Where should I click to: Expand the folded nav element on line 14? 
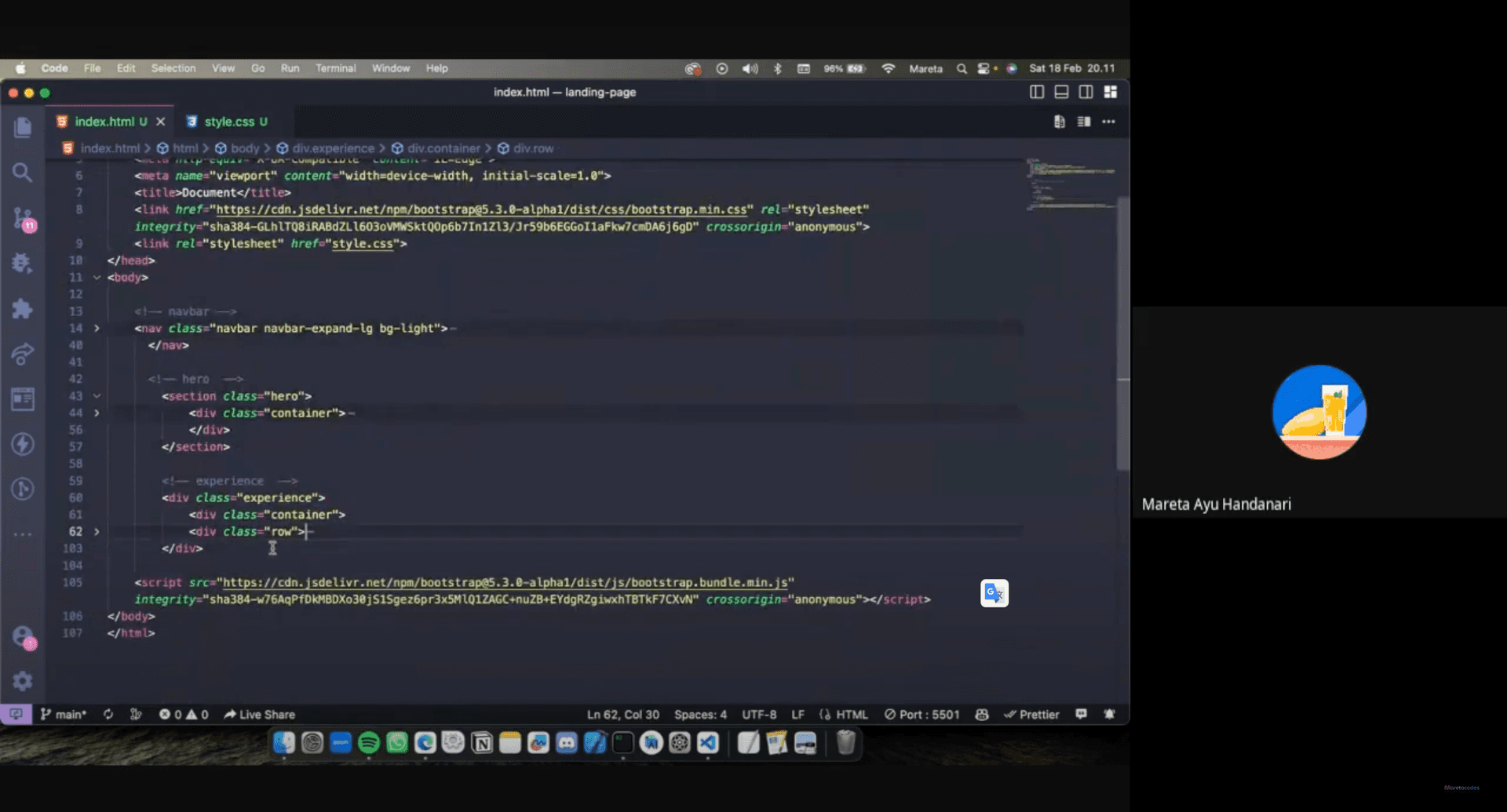(x=97, y=329)
